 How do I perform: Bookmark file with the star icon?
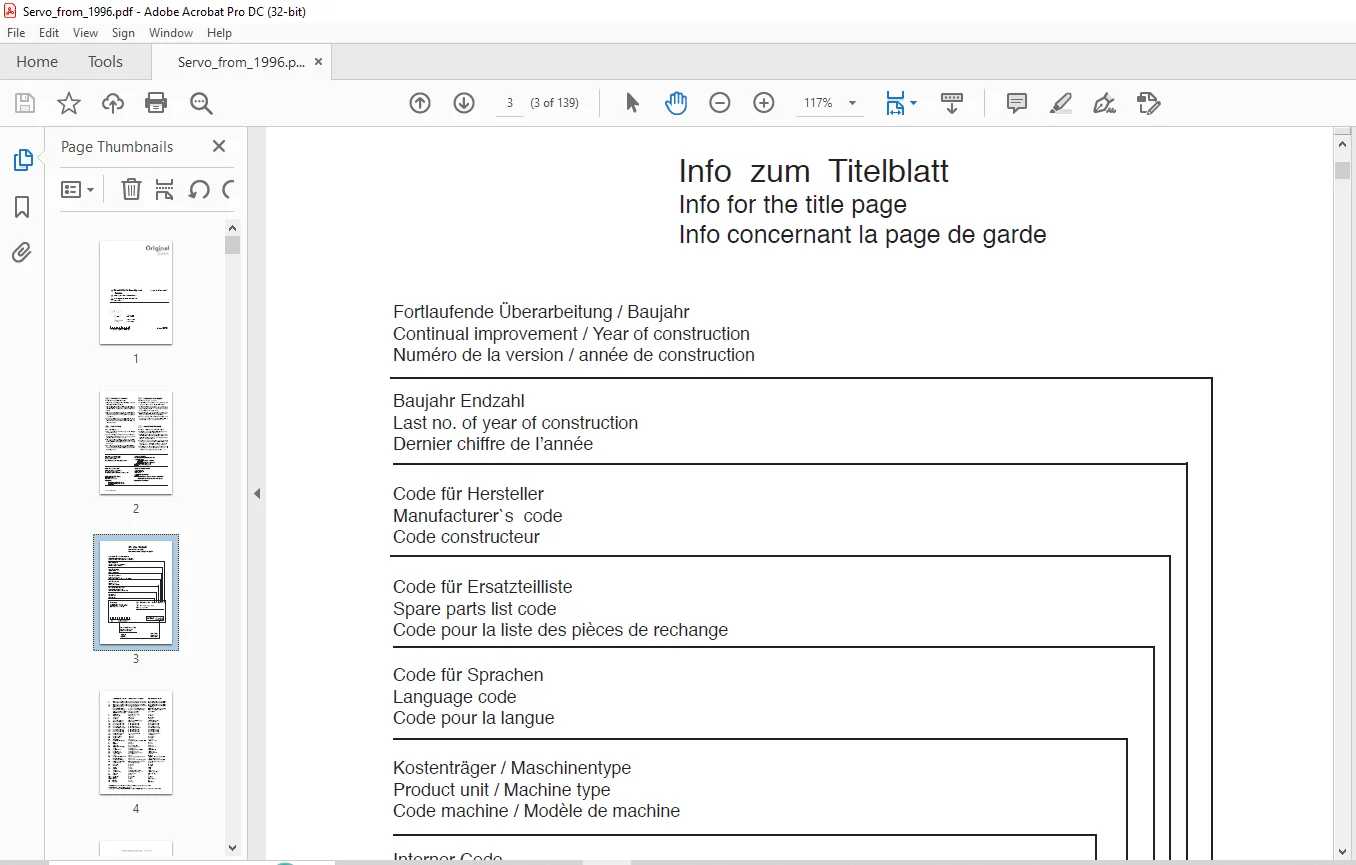tap(68, 103)
